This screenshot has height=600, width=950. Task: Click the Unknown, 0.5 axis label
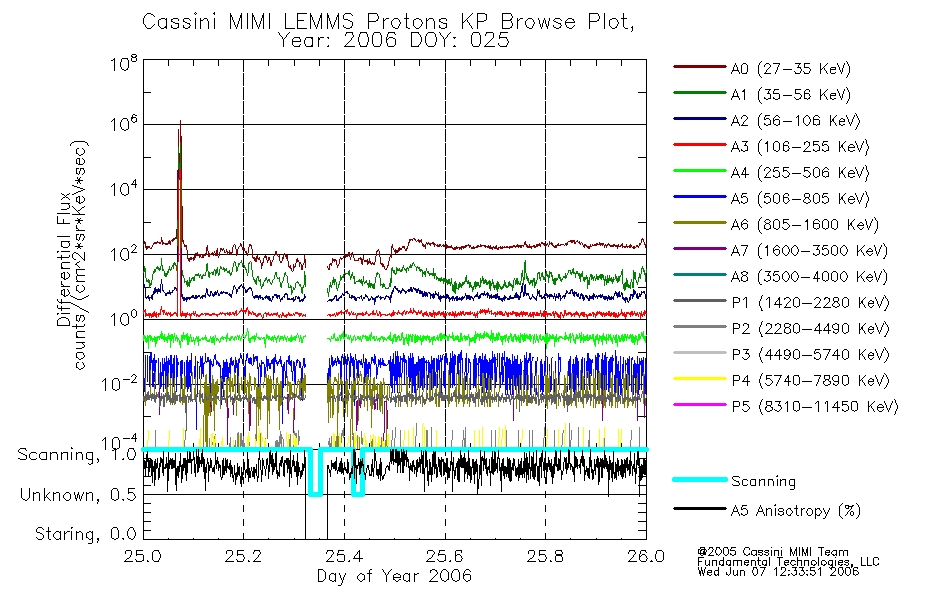pyautogui.click(x=78, y=495)
